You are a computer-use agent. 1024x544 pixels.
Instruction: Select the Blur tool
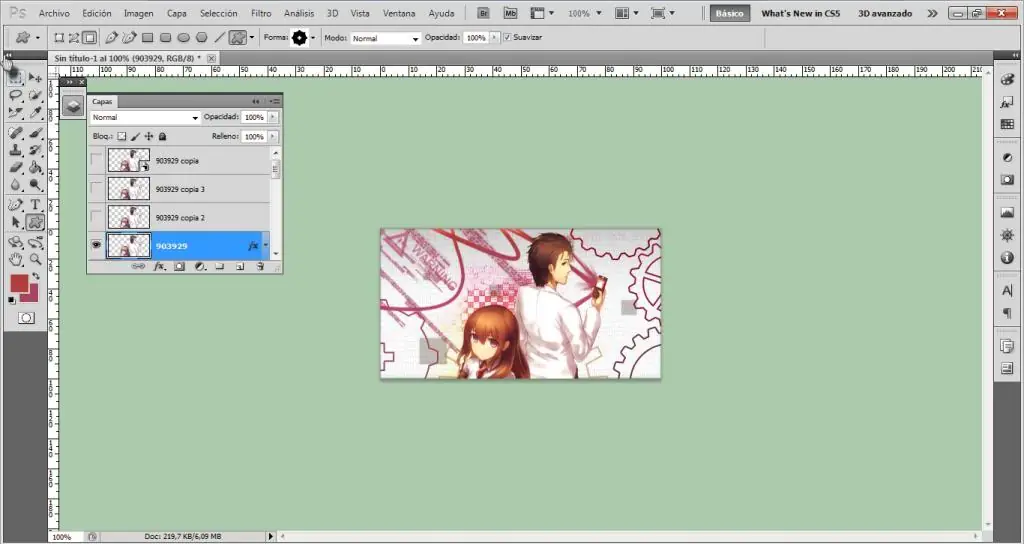(x=16, y=185)
